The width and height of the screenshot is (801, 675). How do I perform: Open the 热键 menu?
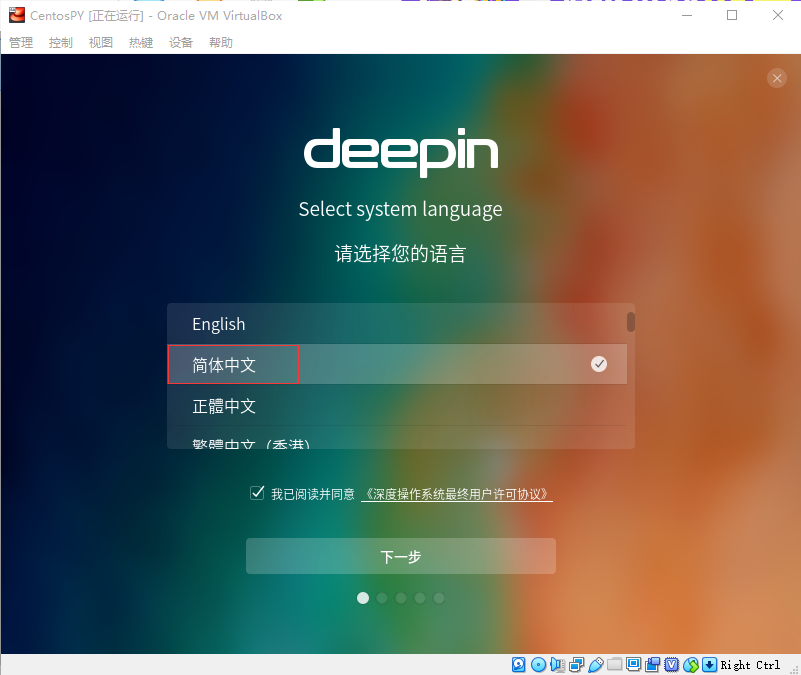coord(141,42)
